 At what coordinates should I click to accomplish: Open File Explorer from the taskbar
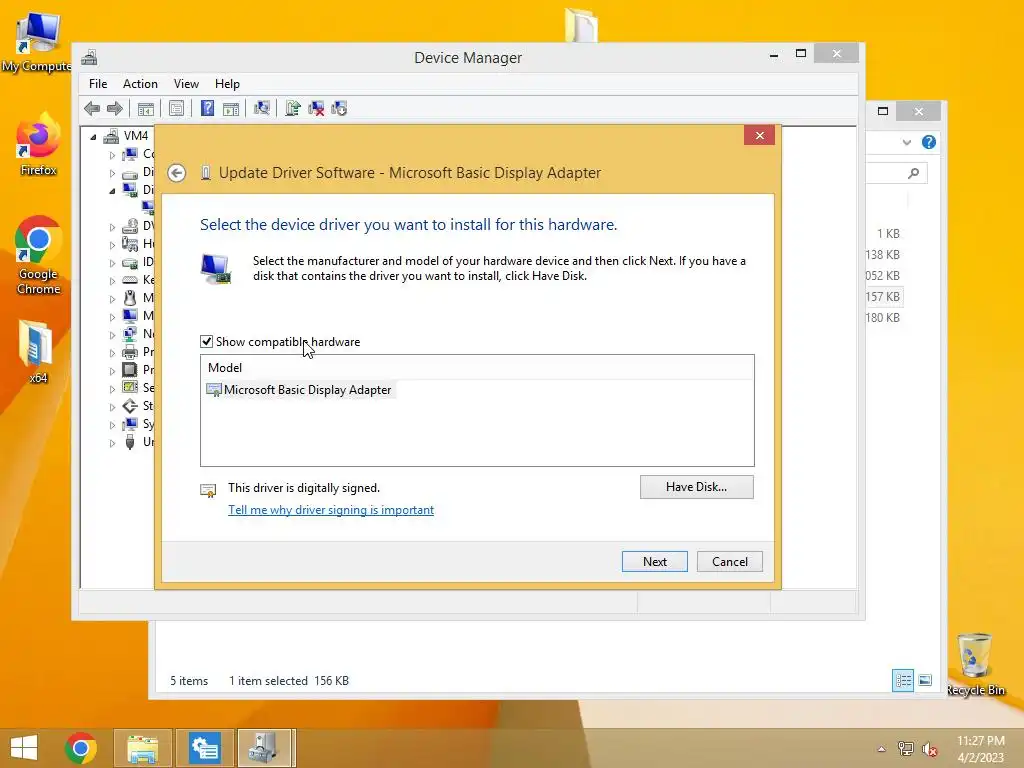coord(142,748)
